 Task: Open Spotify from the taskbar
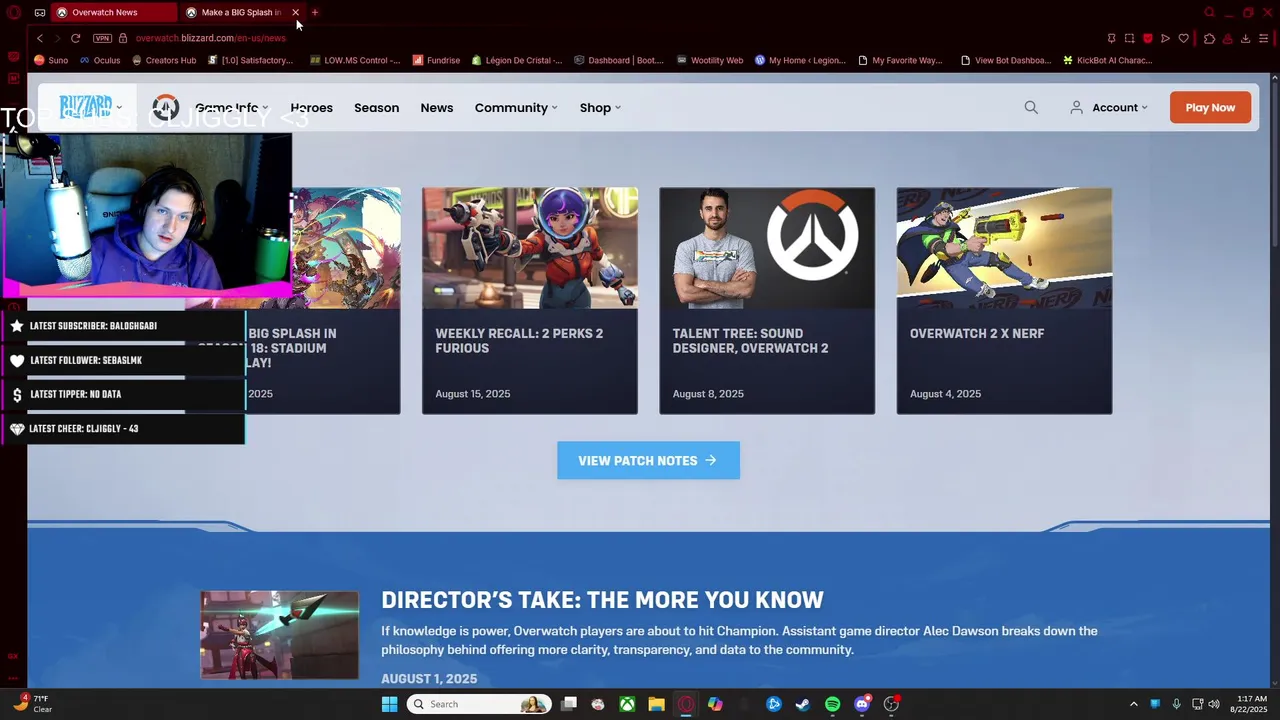pyautogui.click(x=832, y=704)
